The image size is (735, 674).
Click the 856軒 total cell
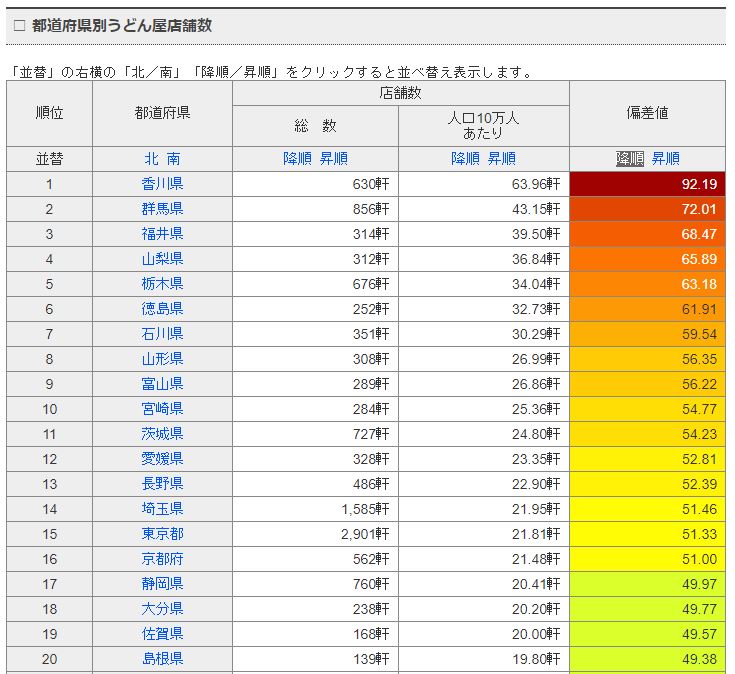tap(315, 209)
